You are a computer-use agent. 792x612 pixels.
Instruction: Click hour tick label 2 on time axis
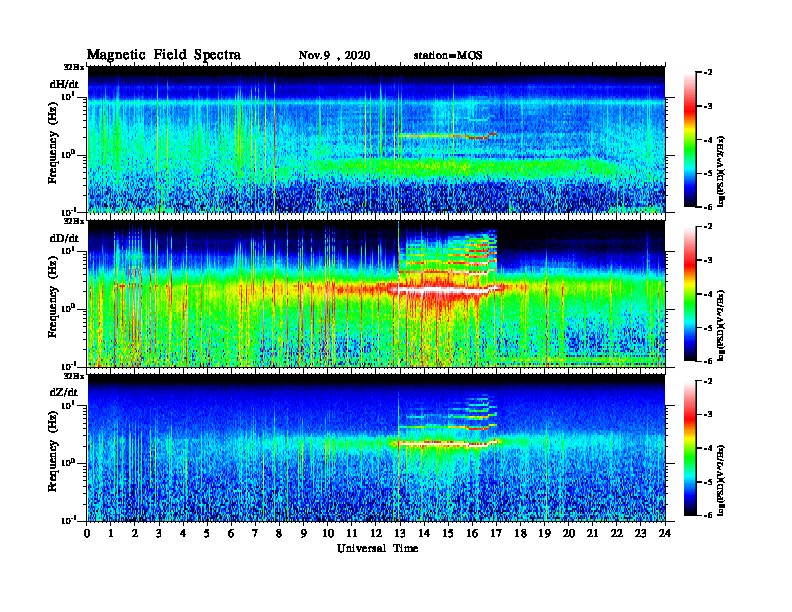pos(135,533)
